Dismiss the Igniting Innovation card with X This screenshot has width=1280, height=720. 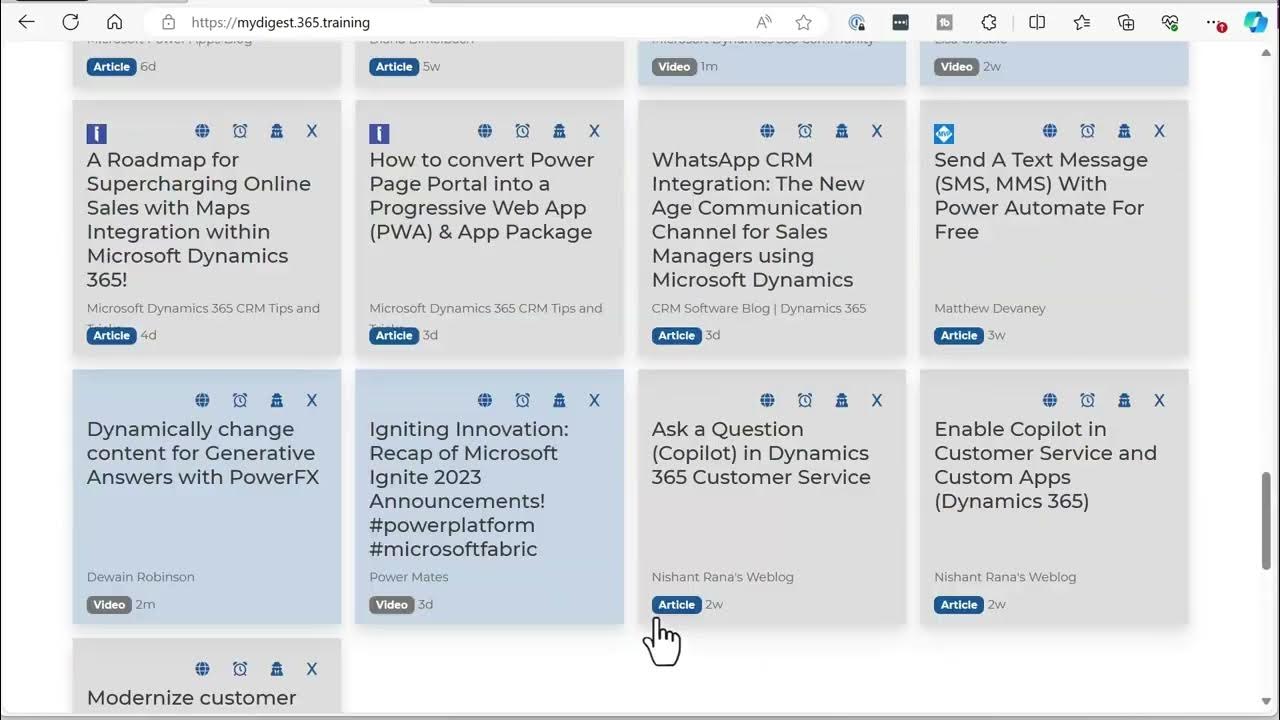594,400
